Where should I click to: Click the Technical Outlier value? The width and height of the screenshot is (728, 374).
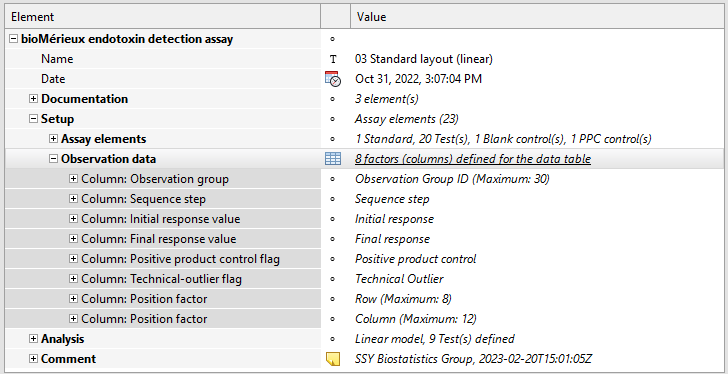click(399, 278)
